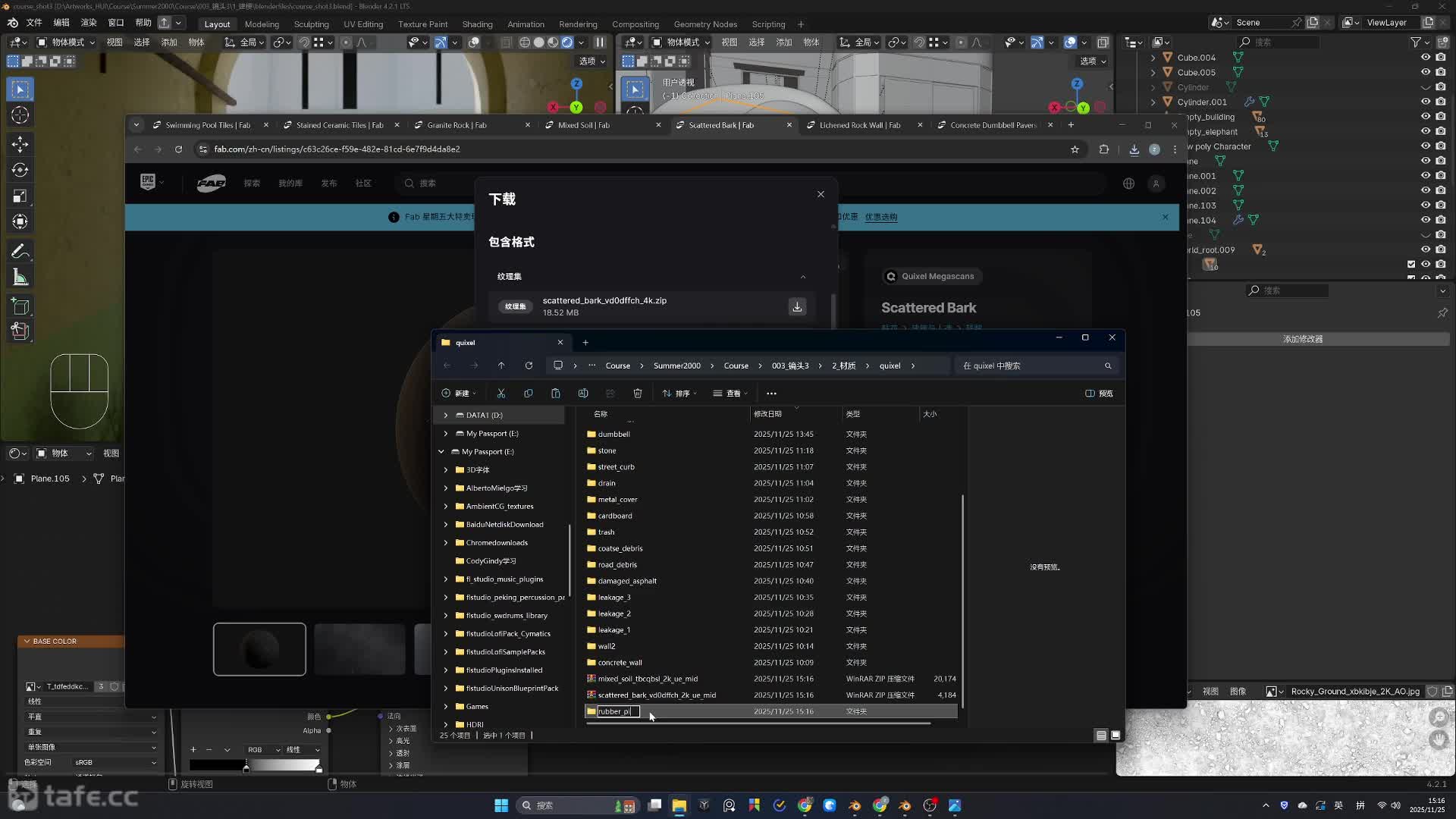Open the damaged_asphalt folder
Viewport: 1456px width, 819px height.
coord(627,581)
